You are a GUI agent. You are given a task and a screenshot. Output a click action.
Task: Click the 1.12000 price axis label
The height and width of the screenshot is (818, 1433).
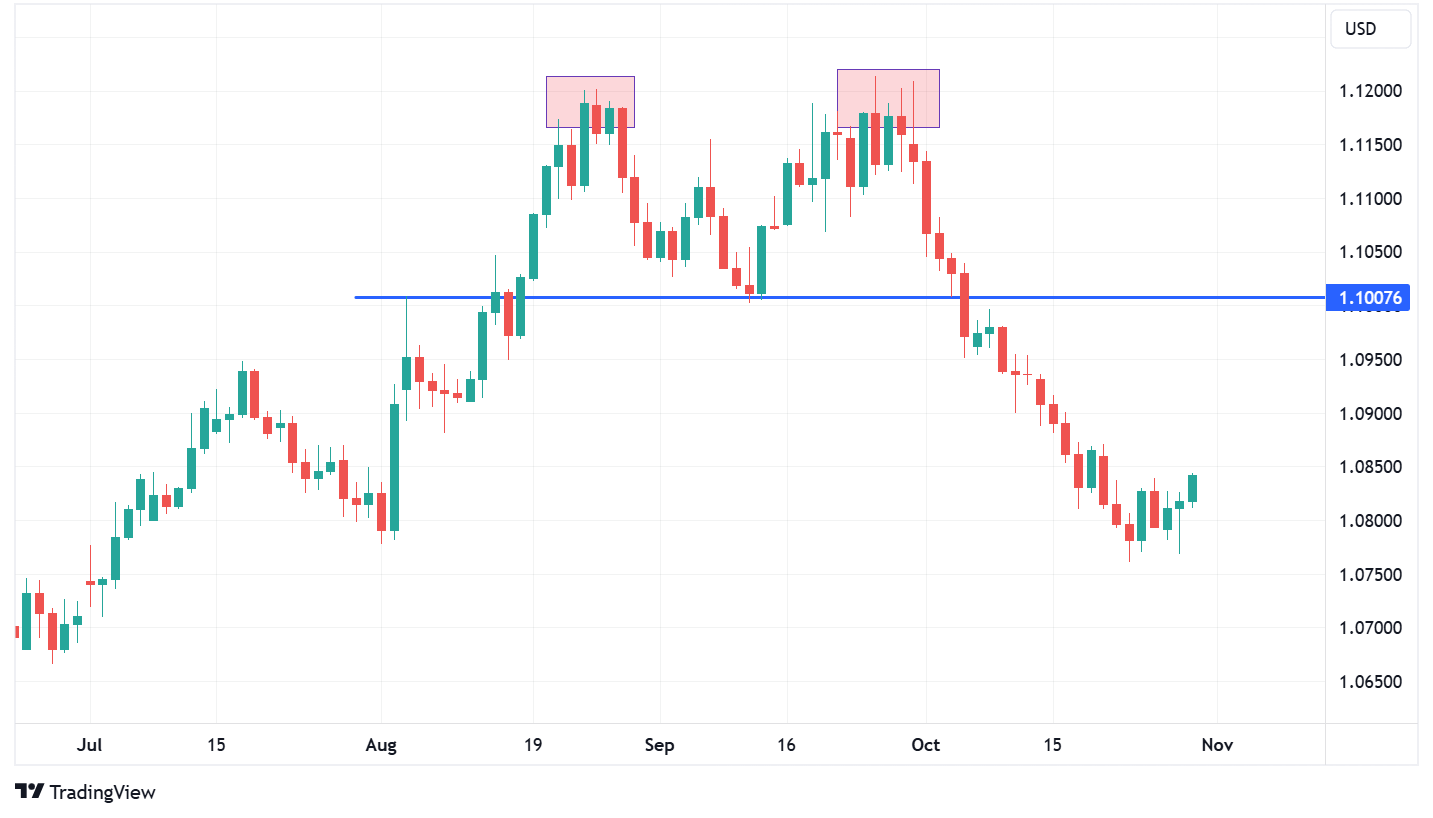click(1371, 91)
